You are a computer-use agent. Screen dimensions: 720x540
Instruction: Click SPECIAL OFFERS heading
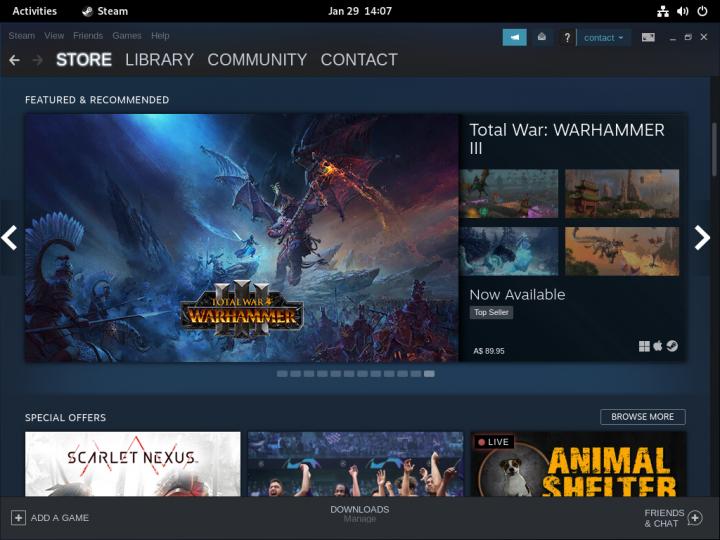[x=65, y=417]
